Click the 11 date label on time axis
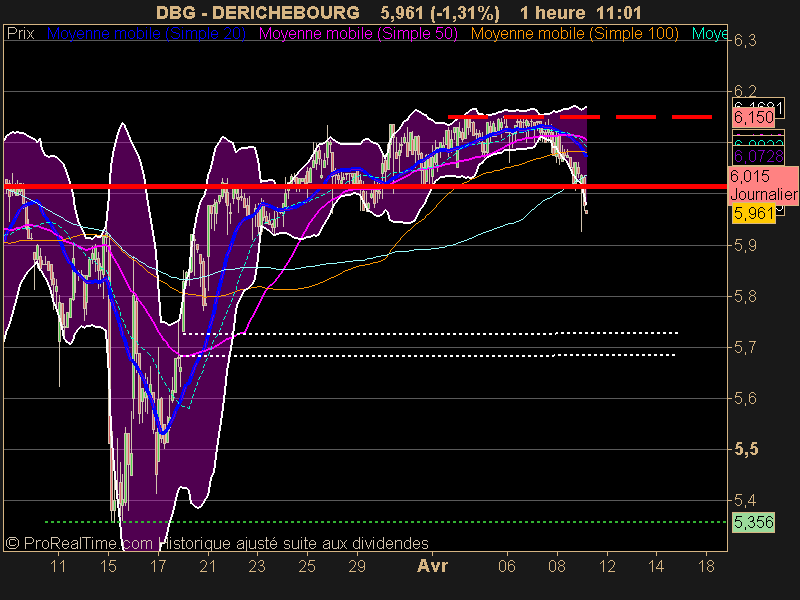This screenshot has width=800, height=600. (x=58, y=566)
